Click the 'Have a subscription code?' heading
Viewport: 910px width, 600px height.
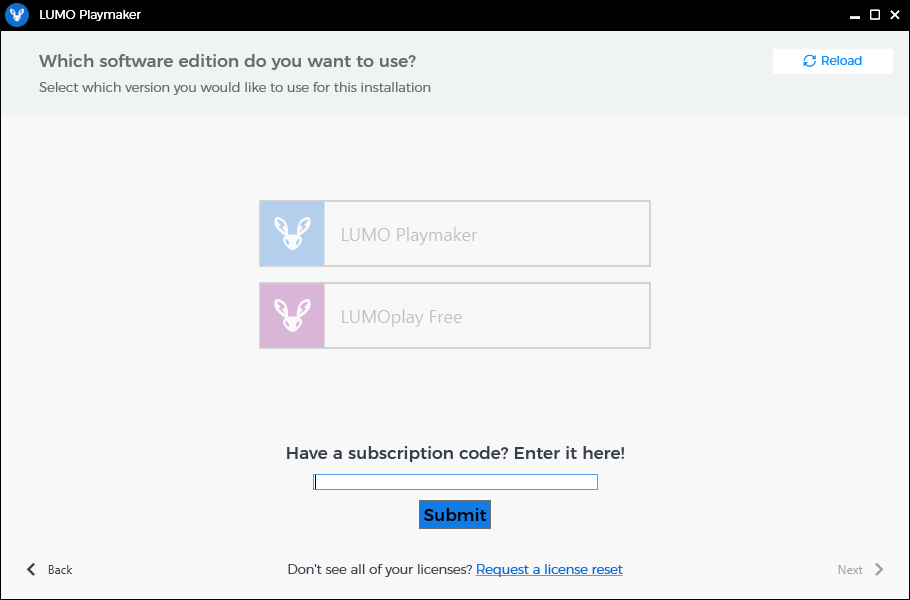tap(455, 453)
